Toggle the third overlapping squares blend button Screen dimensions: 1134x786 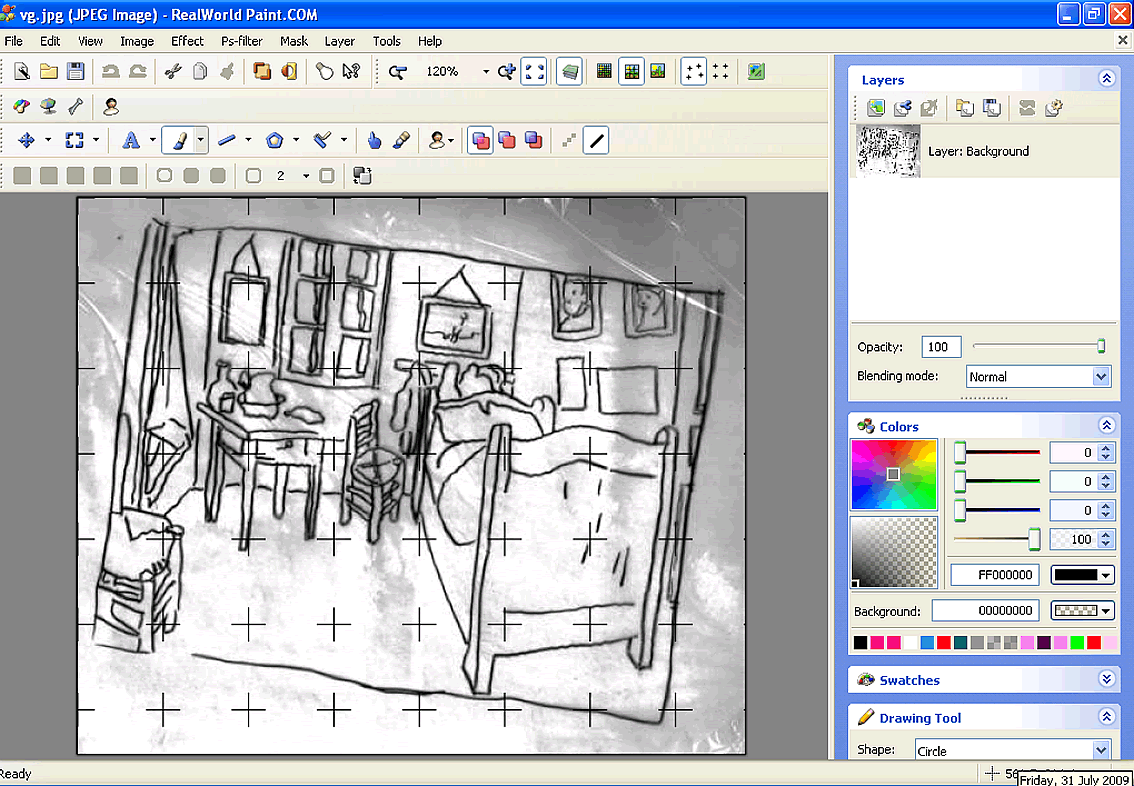534,140
